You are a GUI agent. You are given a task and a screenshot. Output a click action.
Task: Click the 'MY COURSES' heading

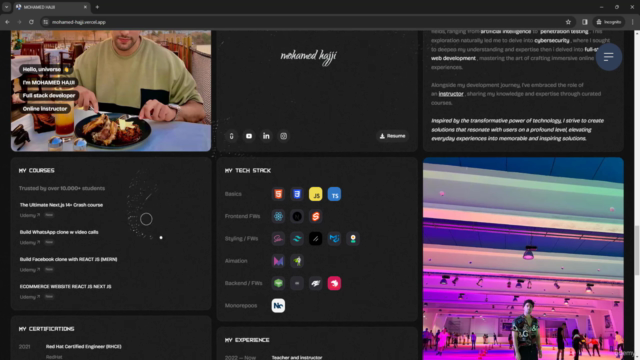click(x=37, y=171)
